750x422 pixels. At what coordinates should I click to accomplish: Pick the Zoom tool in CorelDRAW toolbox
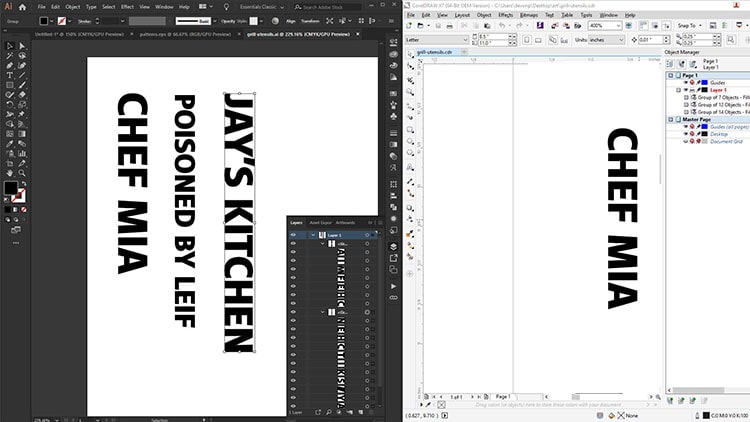click(x=411, y=90)
